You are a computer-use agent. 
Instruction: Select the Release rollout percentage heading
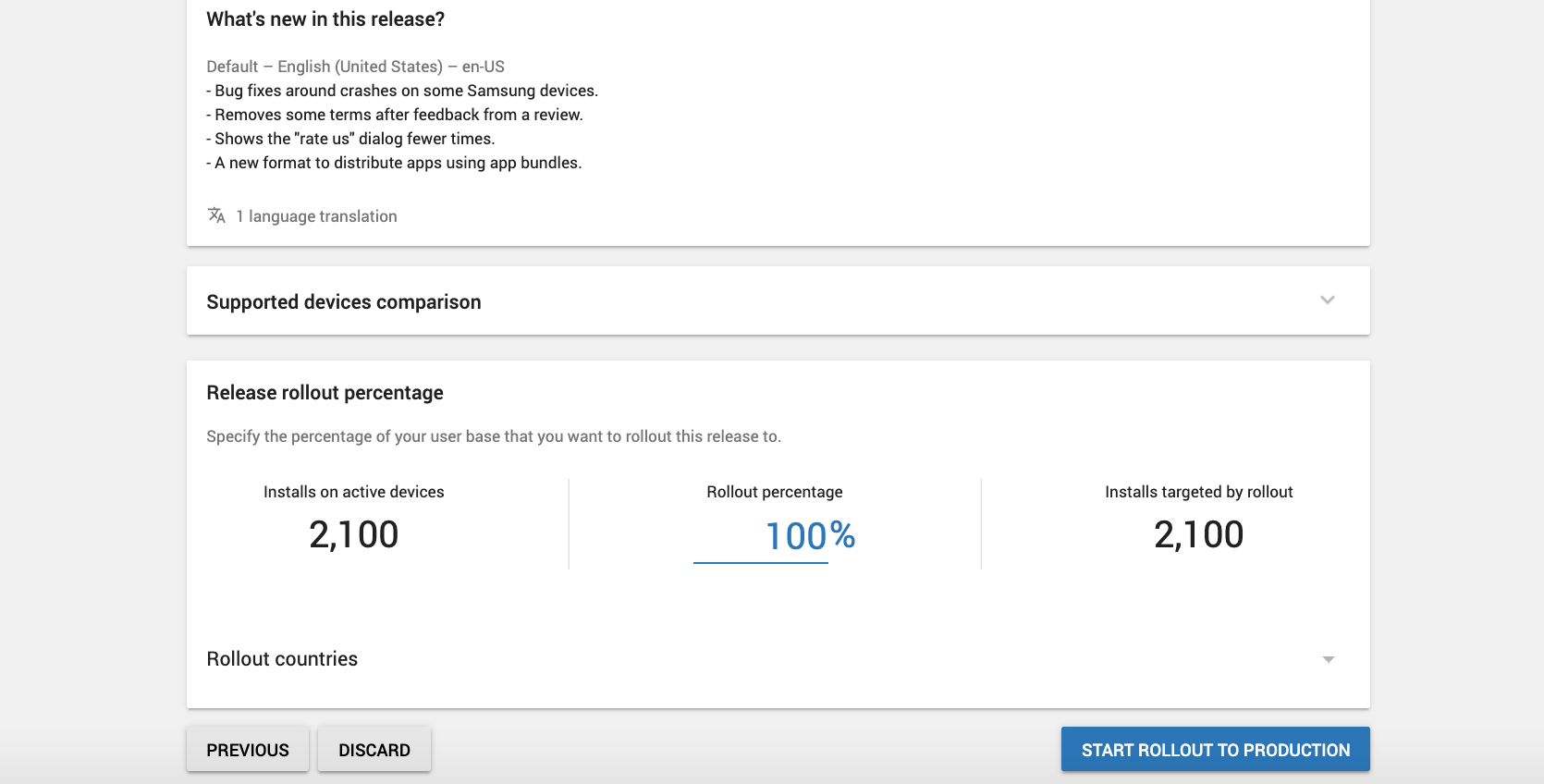[325, 393]
